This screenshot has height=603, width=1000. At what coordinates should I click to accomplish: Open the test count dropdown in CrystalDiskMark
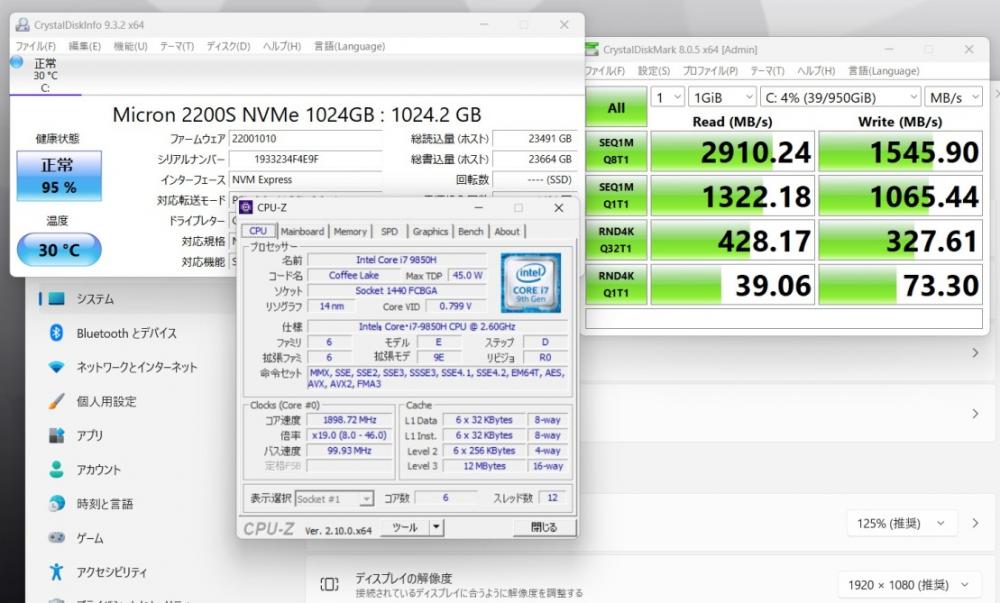[x=668, y=98]
